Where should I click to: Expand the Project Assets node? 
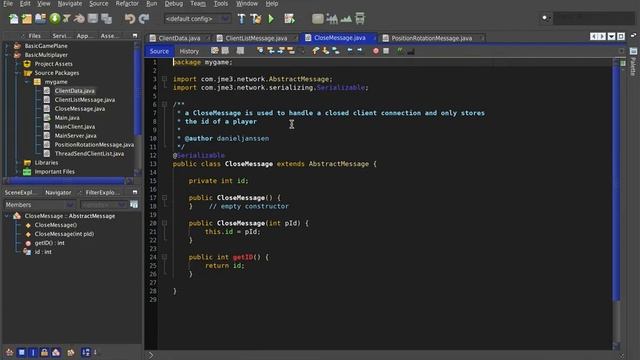click(x=17, y=64)
